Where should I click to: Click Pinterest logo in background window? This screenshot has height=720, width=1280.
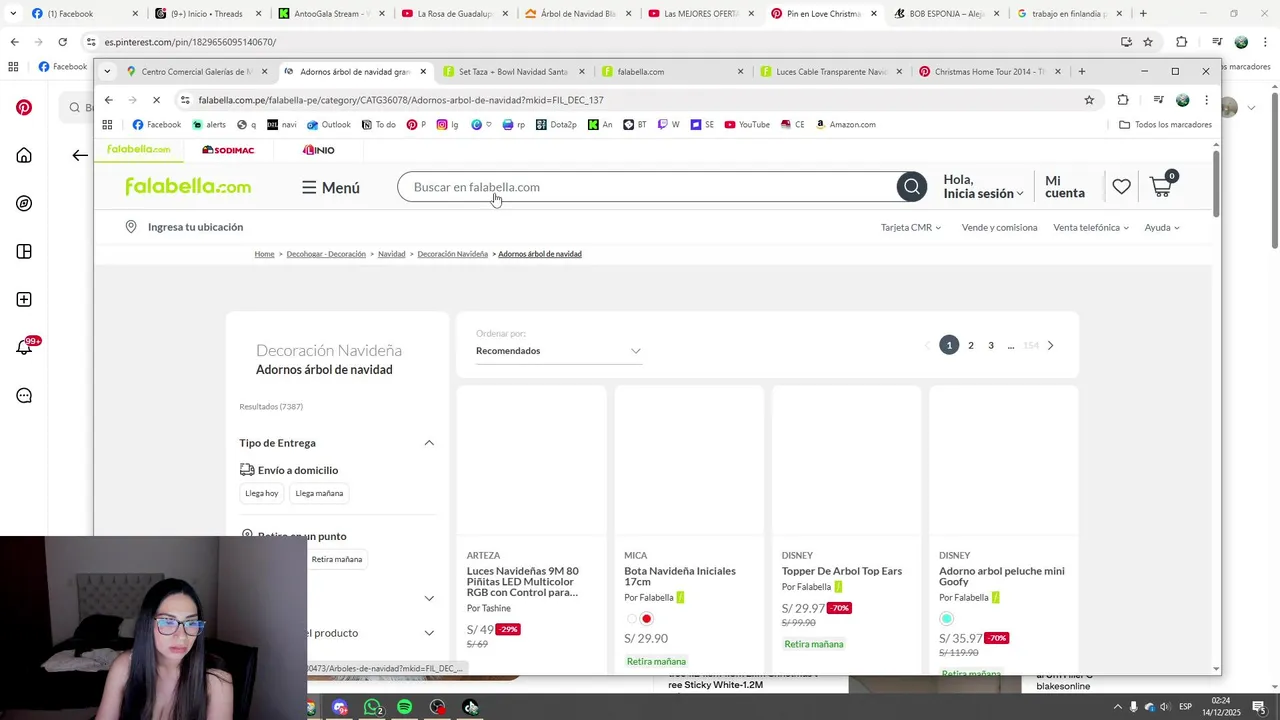24,107
